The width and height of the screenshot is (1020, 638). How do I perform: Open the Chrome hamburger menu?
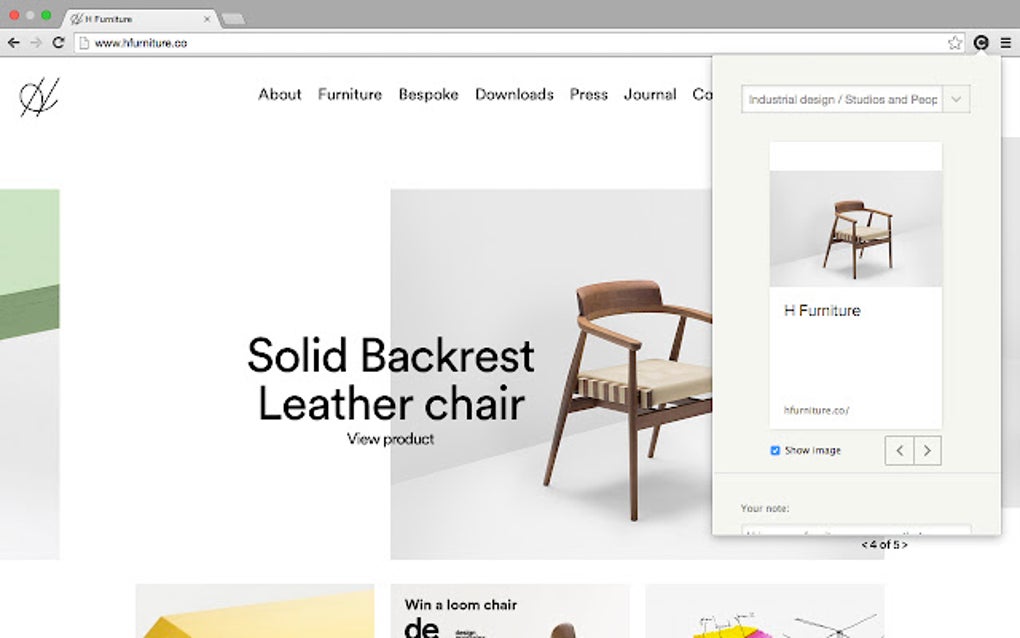1006,43
